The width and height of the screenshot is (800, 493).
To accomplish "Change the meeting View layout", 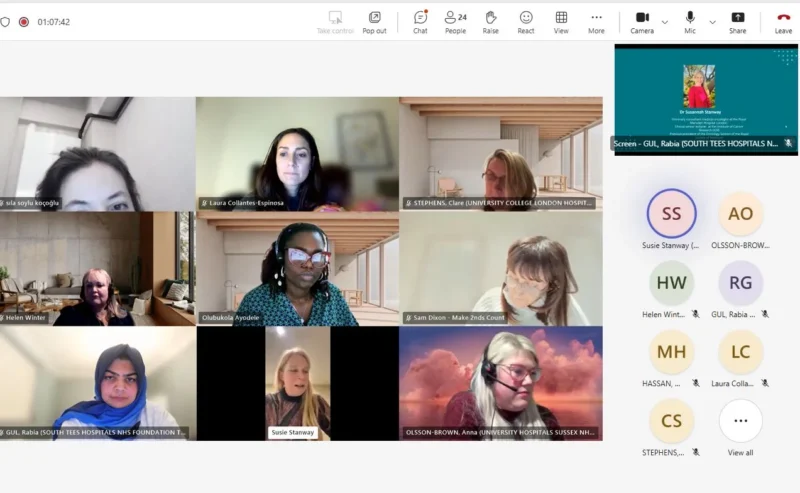I will (x=561, y=21).
